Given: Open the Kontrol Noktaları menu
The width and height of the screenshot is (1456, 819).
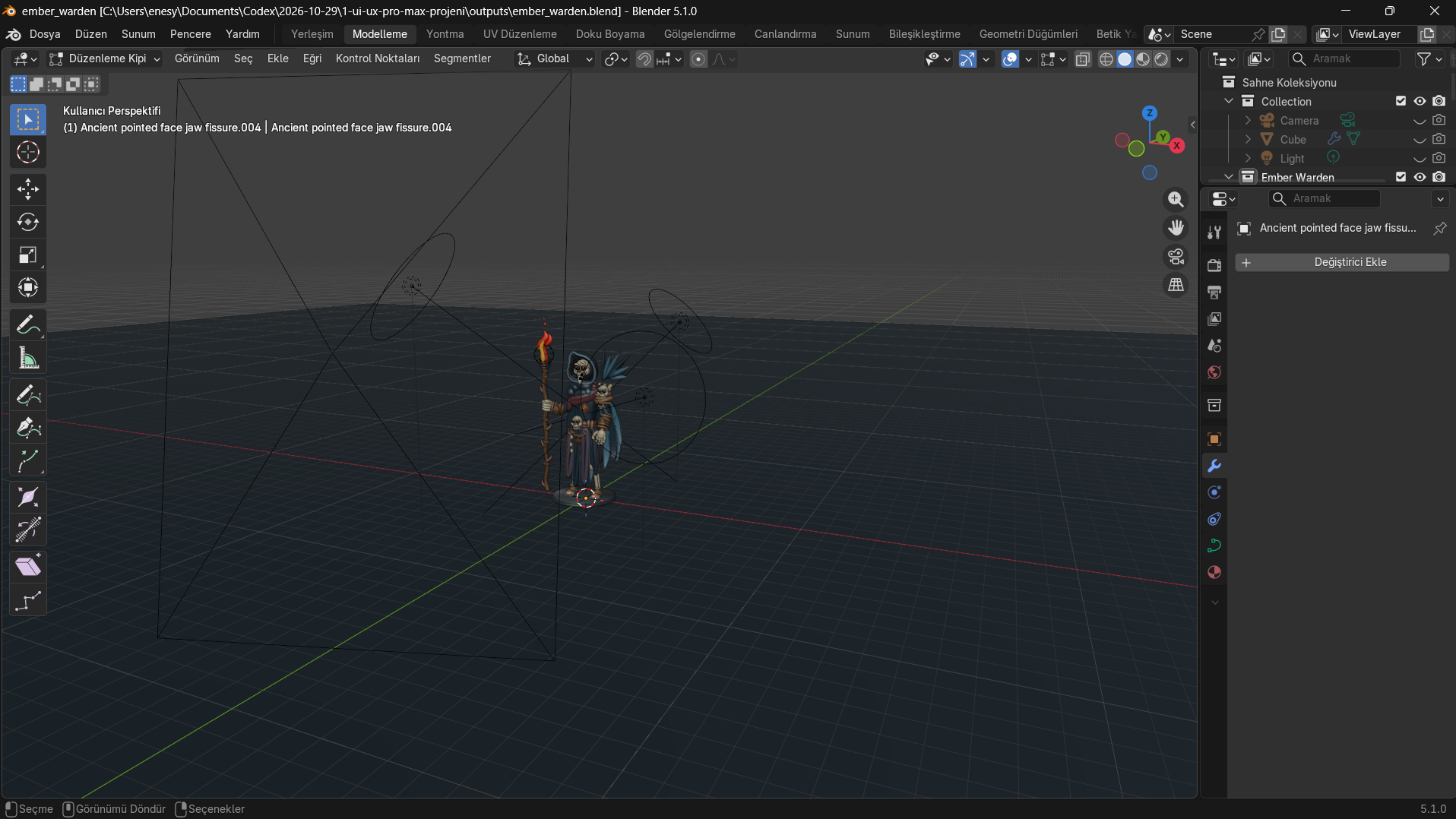Looking at the screenshot, I should click(378, 58).
